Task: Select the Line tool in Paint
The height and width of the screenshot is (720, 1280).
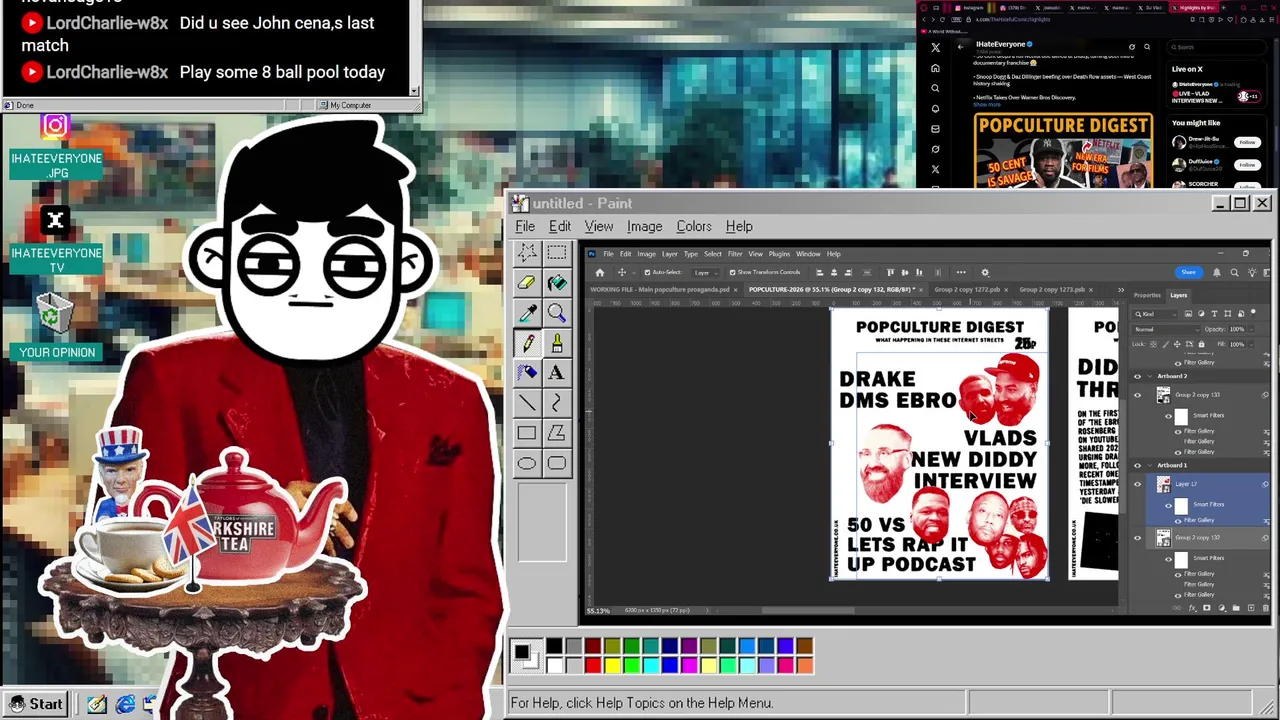Action: click(x=527, y=403)
